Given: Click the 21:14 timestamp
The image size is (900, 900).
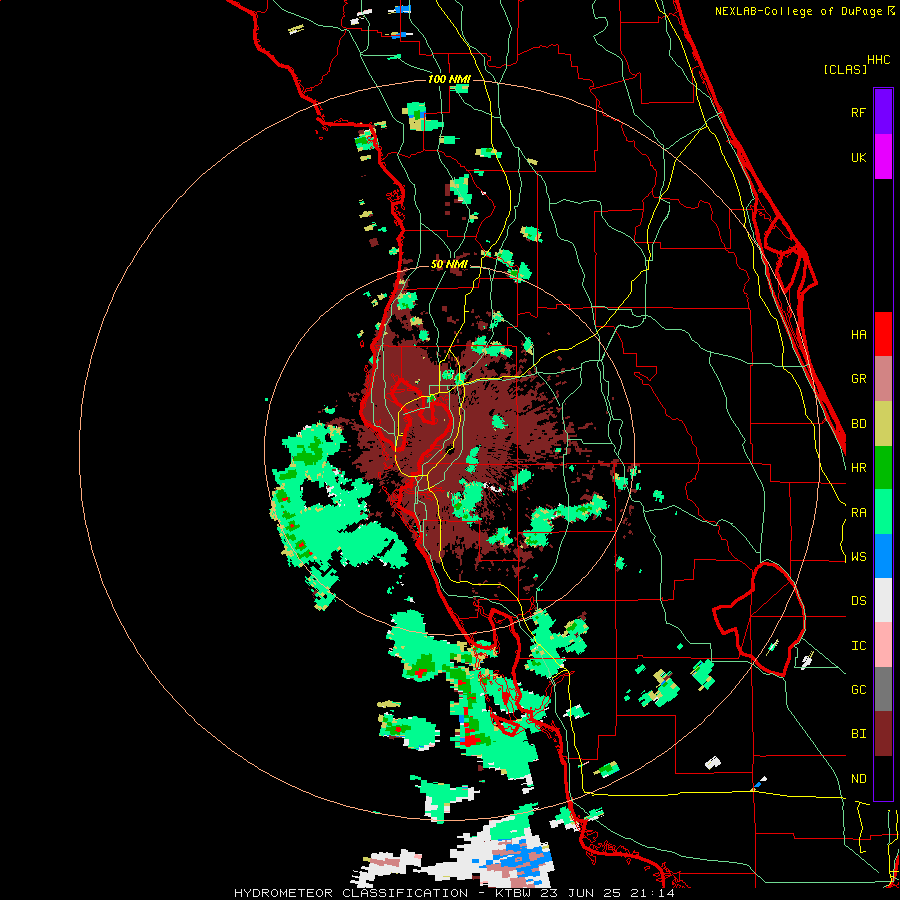Looking at the screenshot, I should pos(654,893).
